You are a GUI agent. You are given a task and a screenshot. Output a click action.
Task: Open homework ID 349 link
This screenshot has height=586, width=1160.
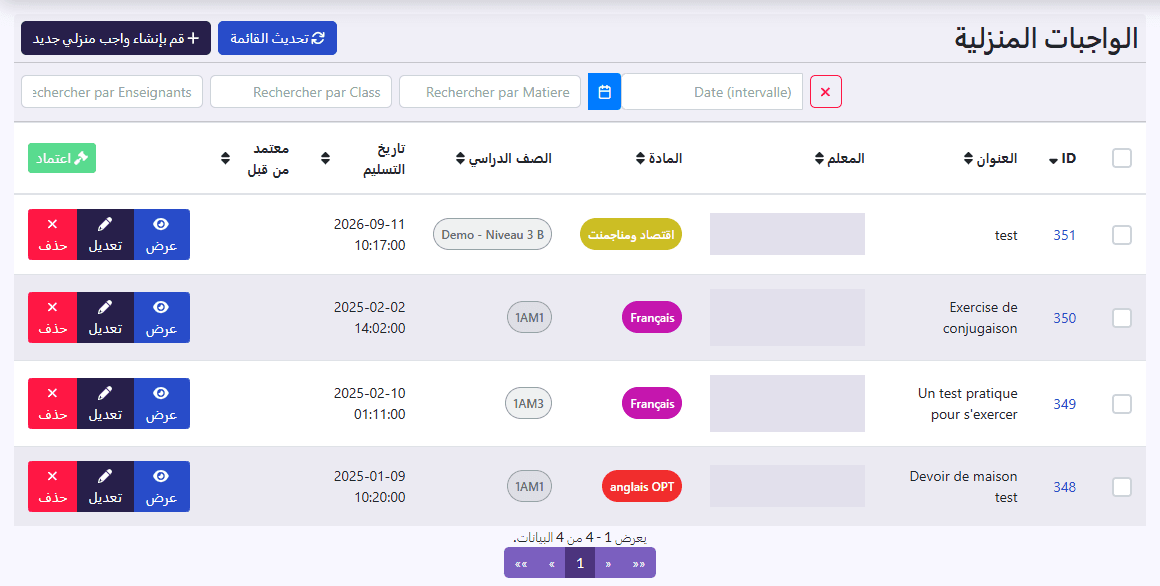[1065, 403]
